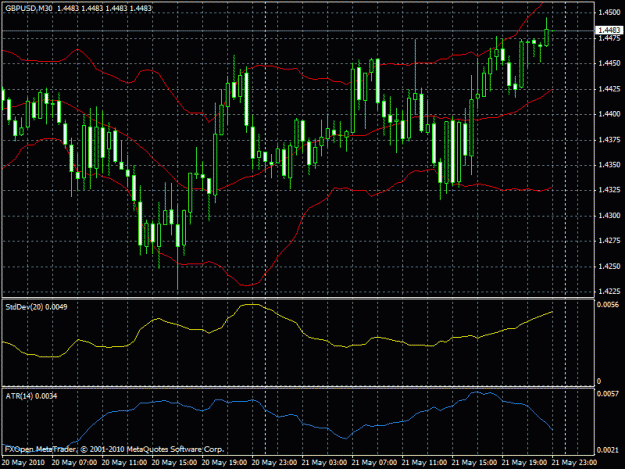The width and height of the screenshot is (625, 469).
Task: Click the 20 May 2010 time label
Action: click(x=23, y=463)
